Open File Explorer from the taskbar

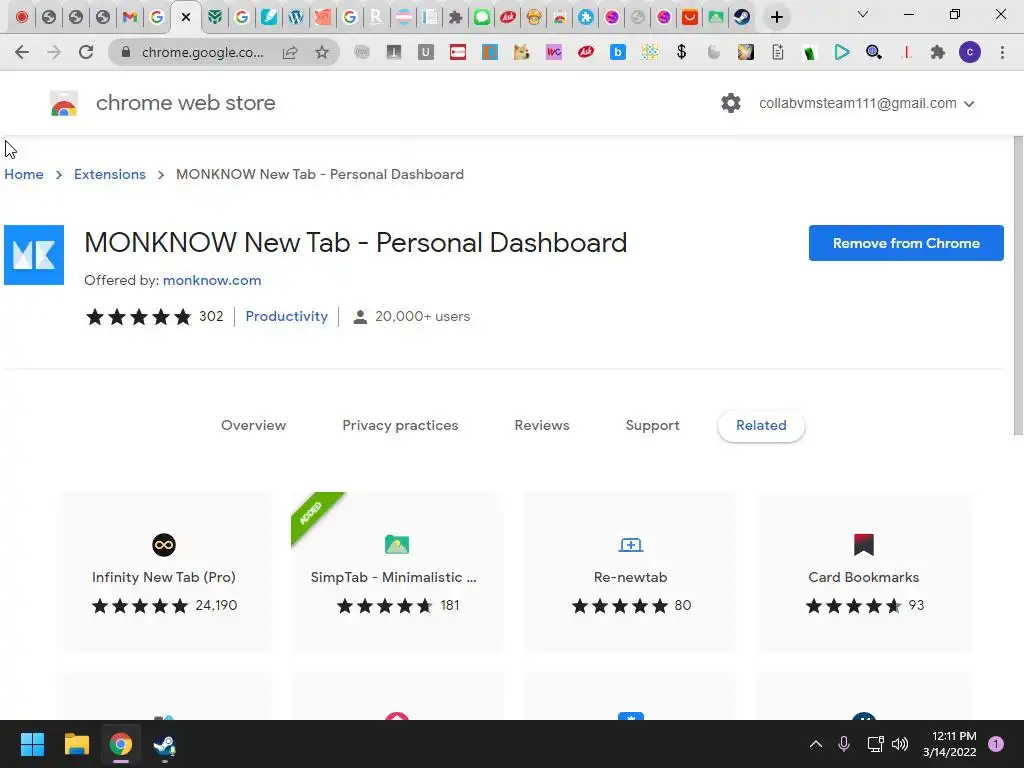coord(76,744)
